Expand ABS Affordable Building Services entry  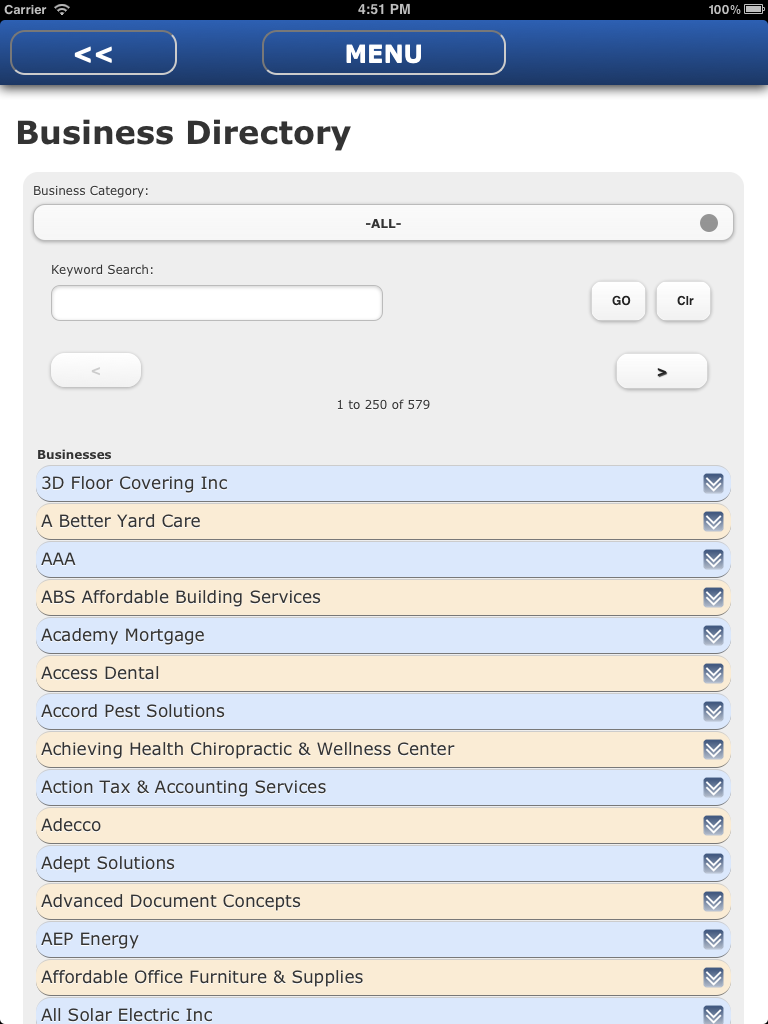coord(383,598)
